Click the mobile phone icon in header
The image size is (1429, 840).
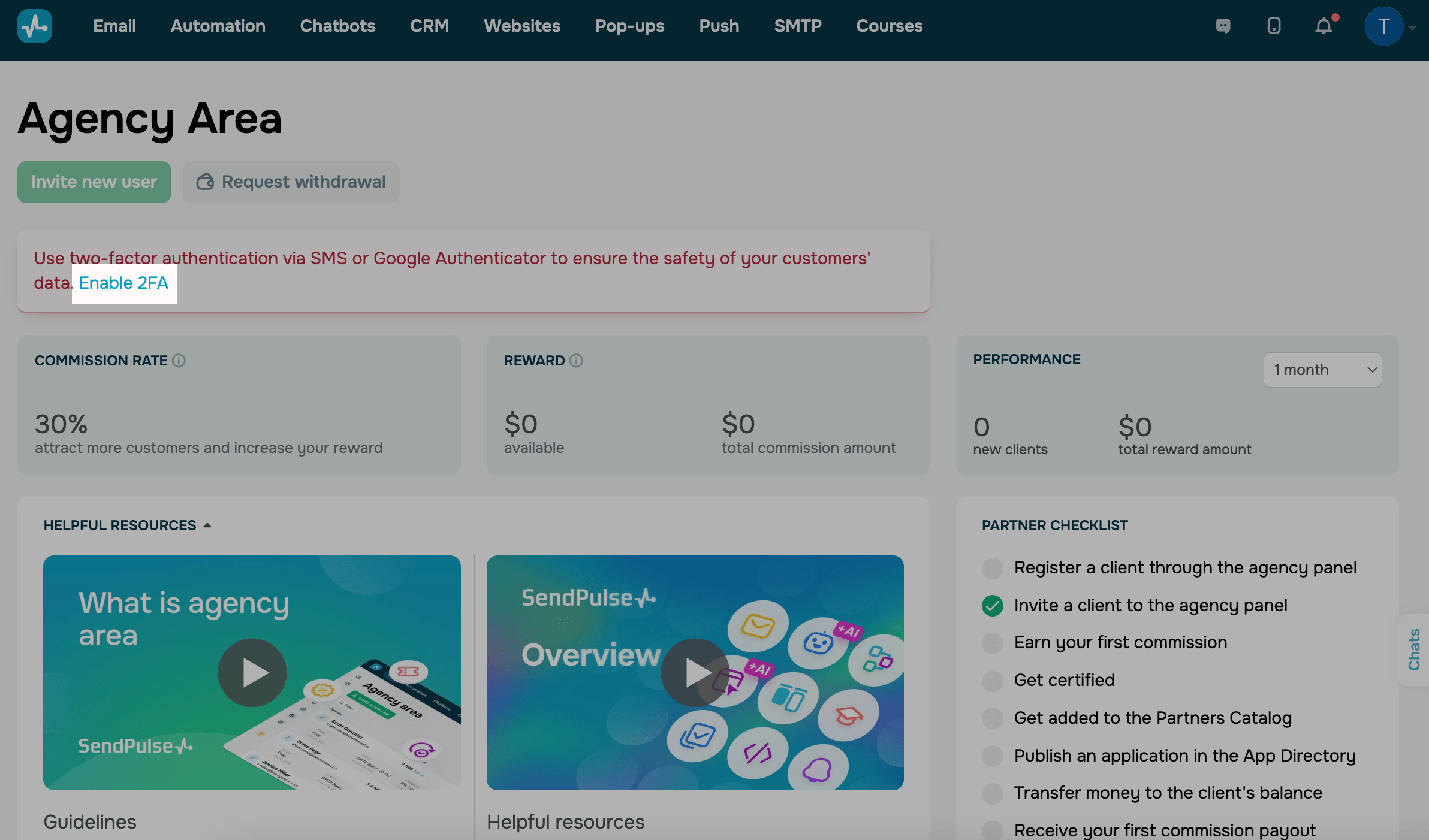(x=1274, y=26)
